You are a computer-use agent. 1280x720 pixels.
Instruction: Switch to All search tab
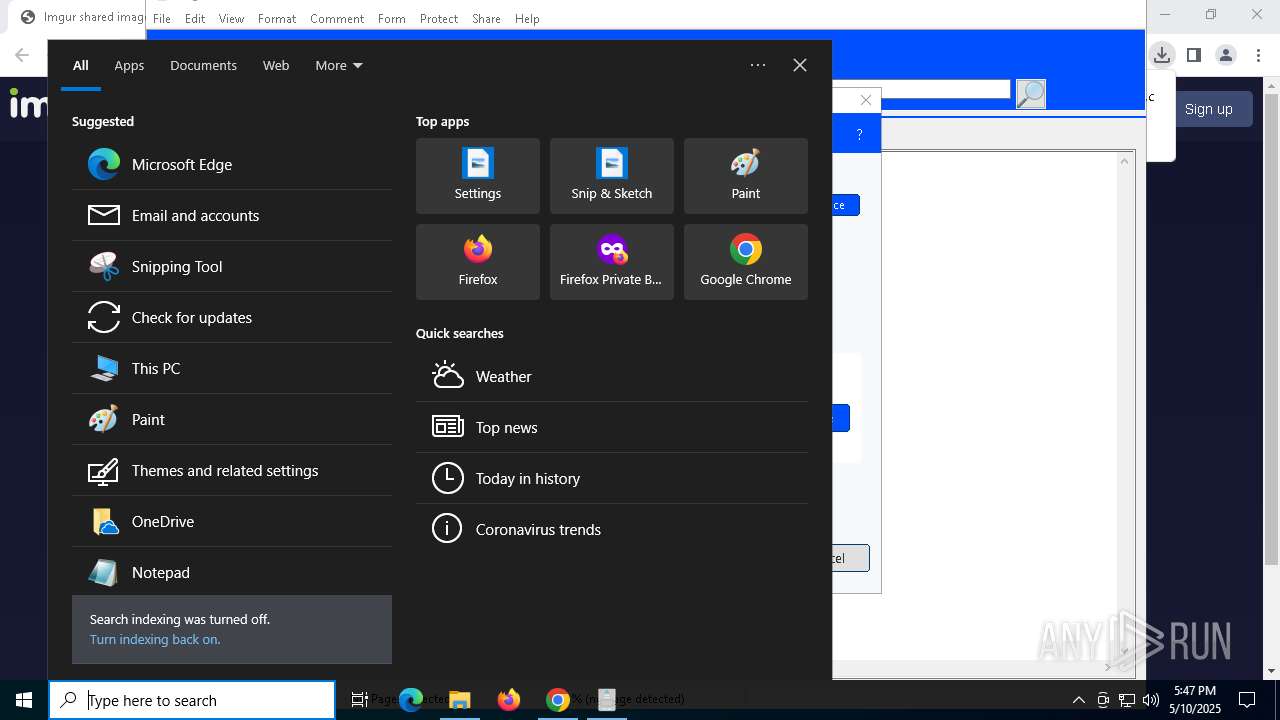81,65
